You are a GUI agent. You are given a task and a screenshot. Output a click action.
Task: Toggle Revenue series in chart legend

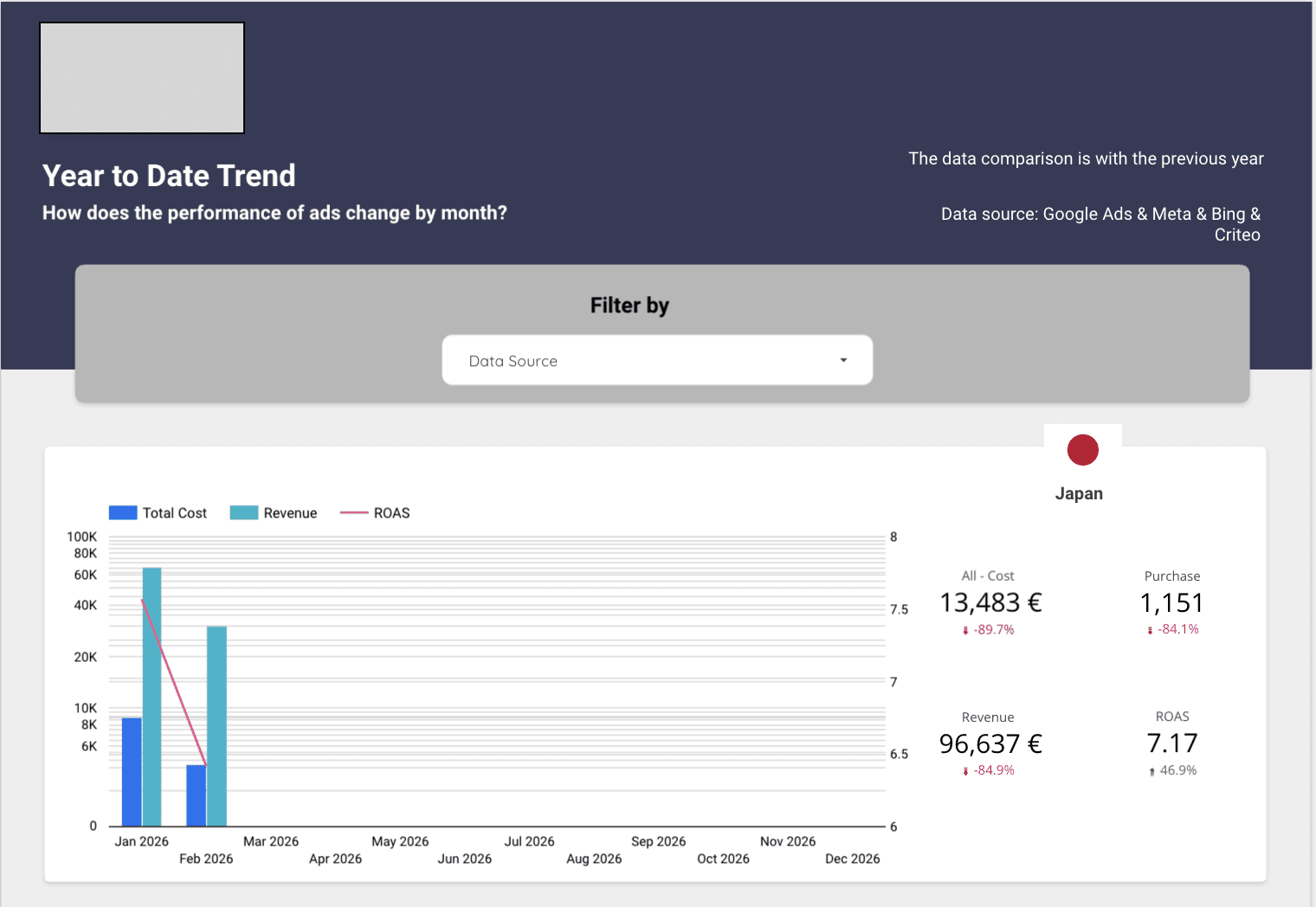pyautogui.click(x=274, y=513)
